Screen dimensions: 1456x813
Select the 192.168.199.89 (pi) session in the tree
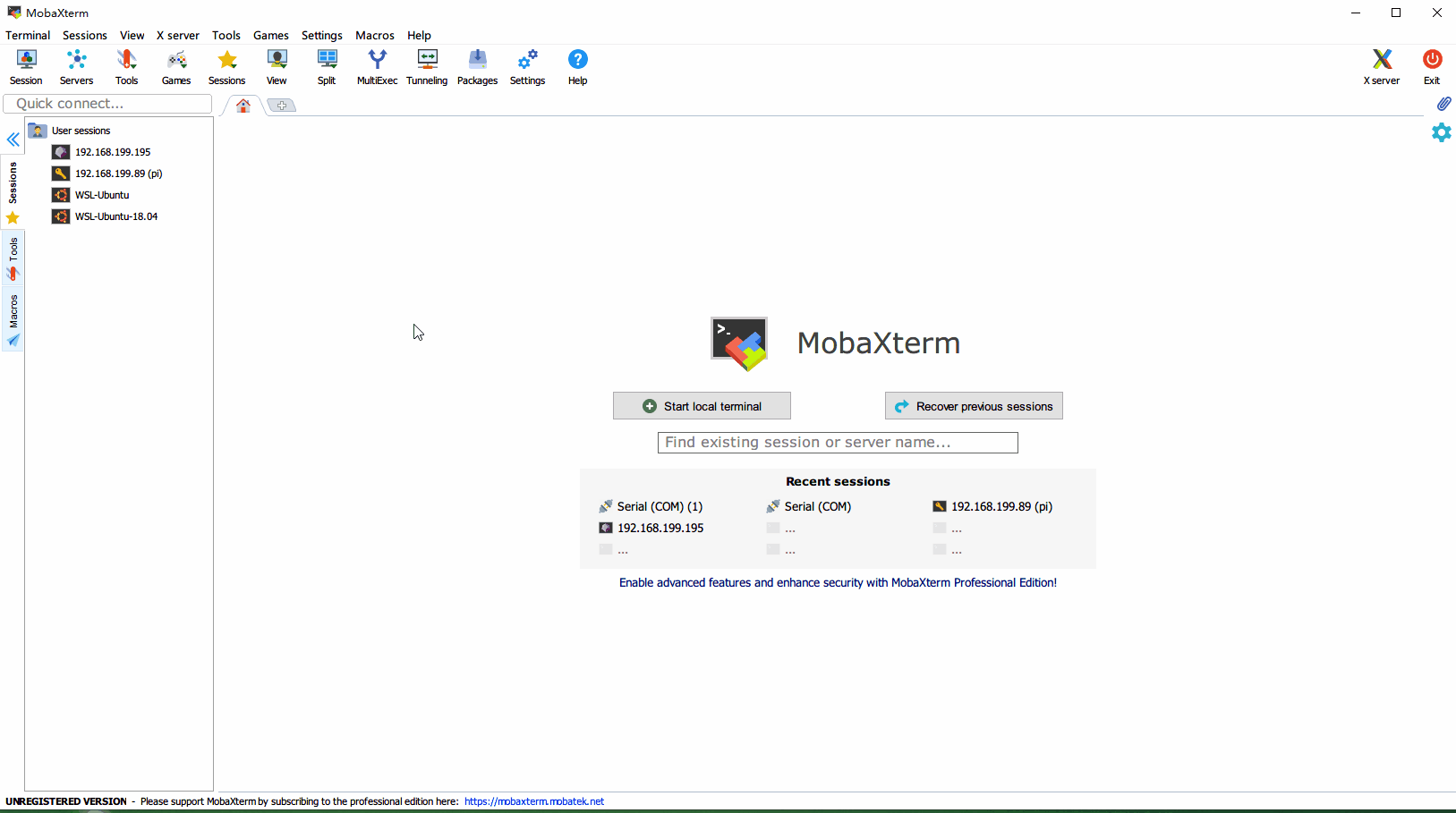[x=107, y=174]
